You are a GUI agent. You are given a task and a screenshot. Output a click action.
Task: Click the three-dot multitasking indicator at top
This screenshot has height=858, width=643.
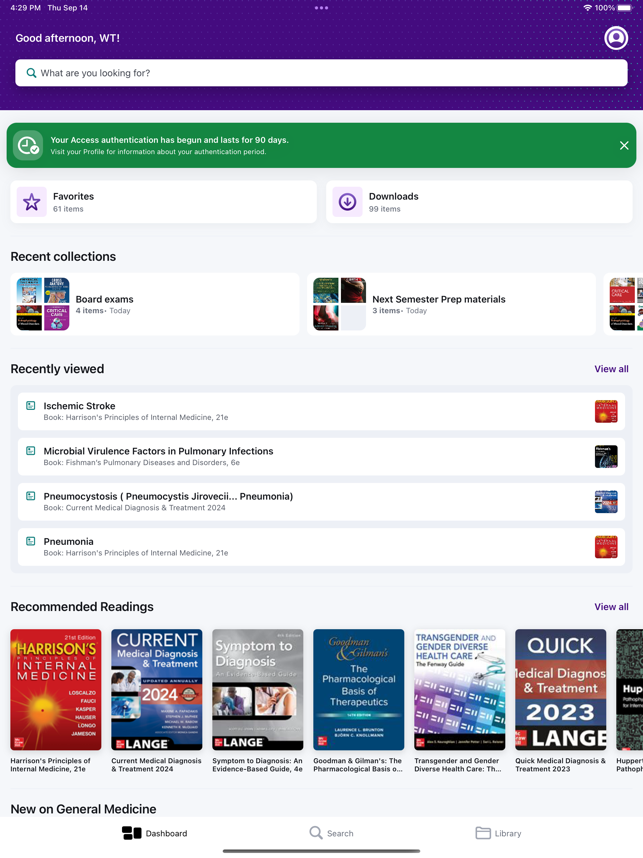[321, 8]
